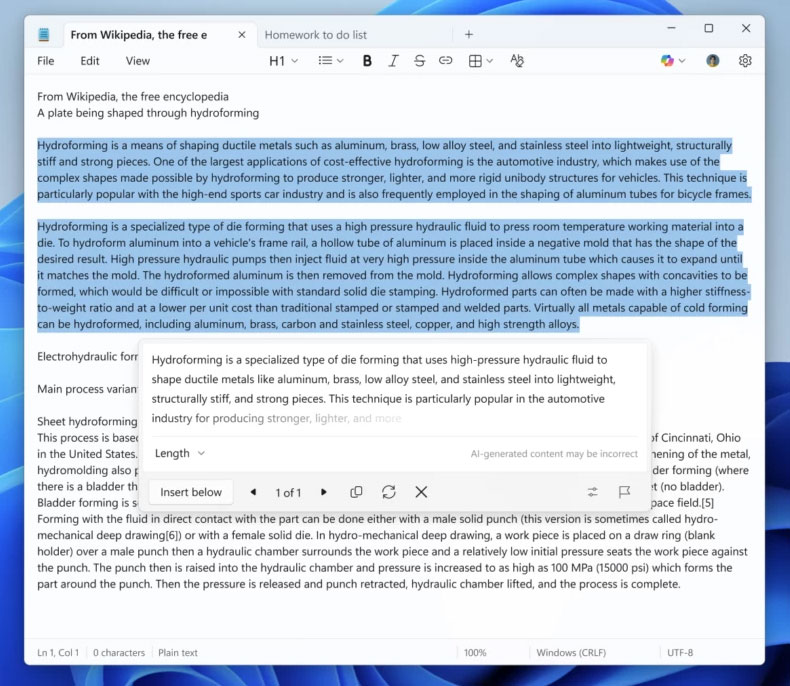Close the 'From Wikipedia' tab
This screenshot has height=686, width=790.
tap(242, 35)
